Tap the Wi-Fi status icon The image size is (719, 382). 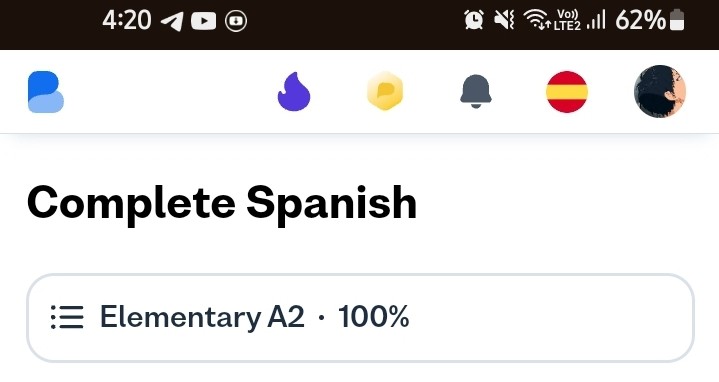pos(536,20)
